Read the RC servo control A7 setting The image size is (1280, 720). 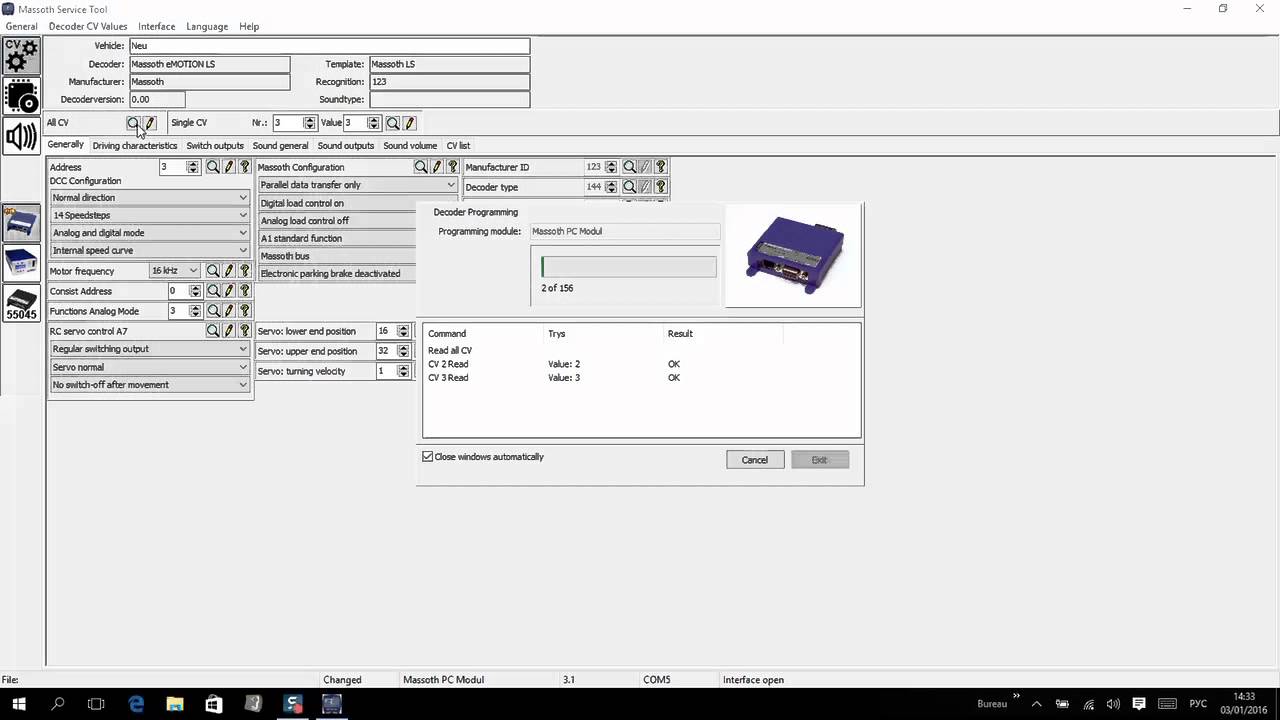point(213,331)
